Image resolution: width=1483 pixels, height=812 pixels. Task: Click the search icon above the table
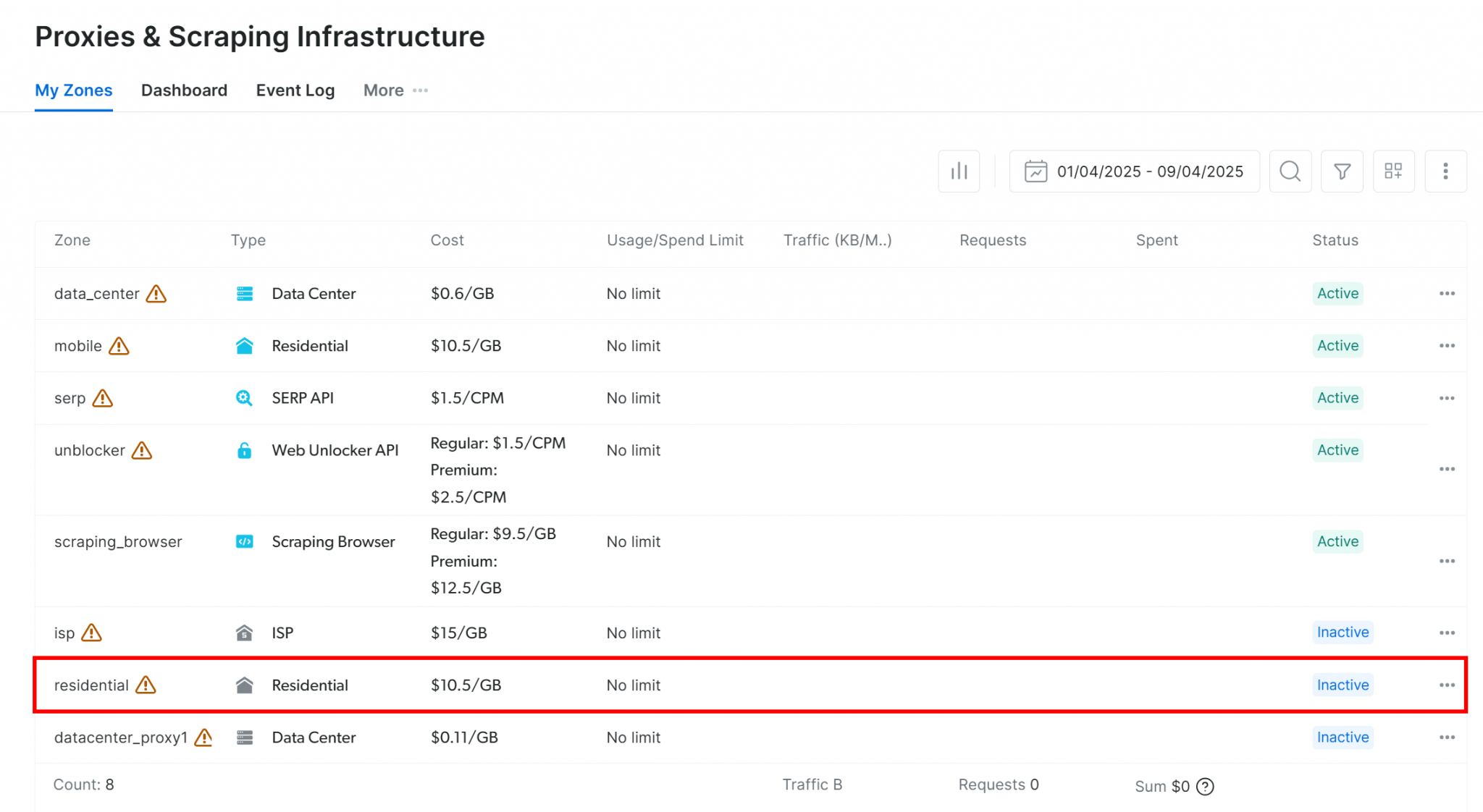tap(1290, 172)
